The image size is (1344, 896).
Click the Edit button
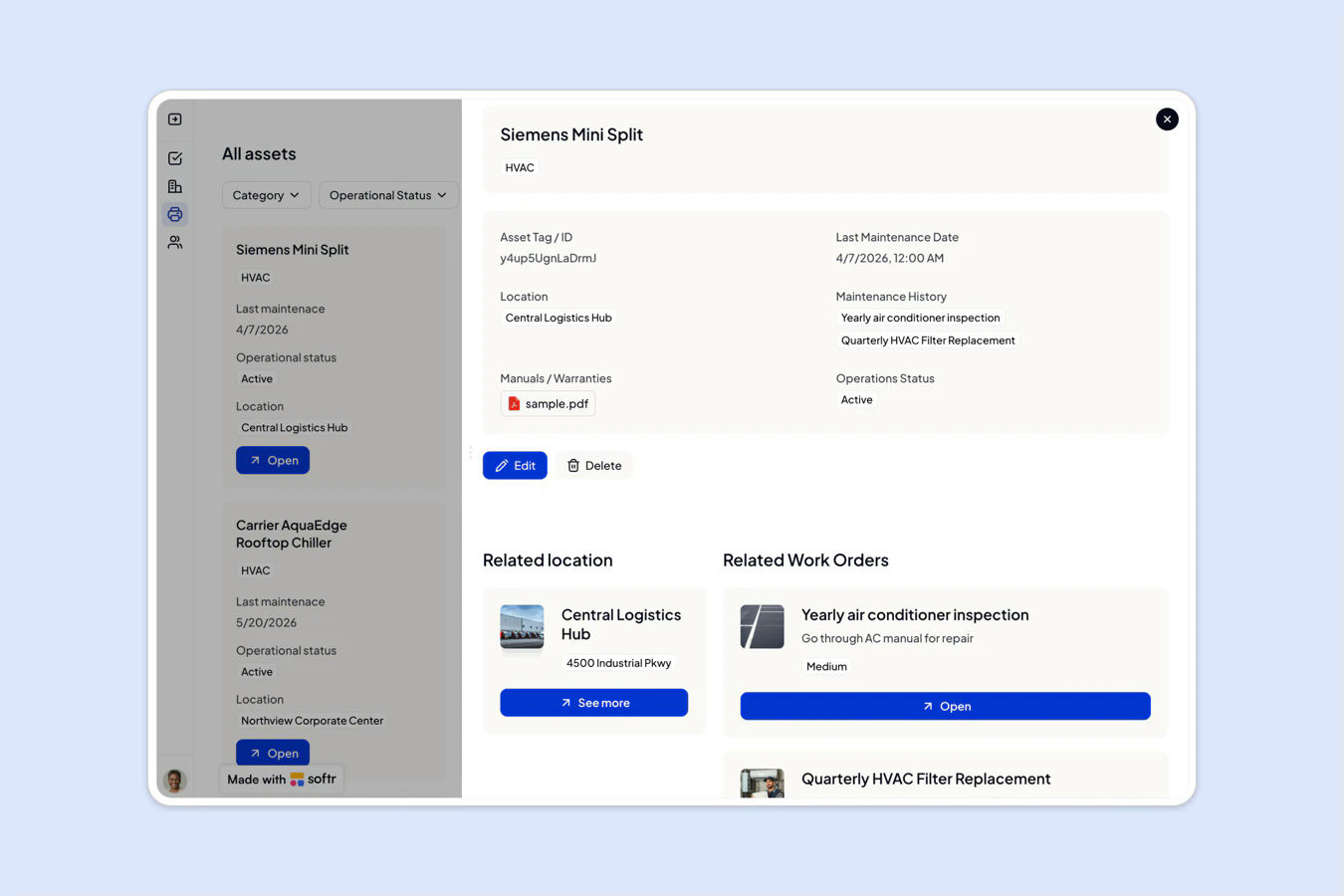pos(515,465)
